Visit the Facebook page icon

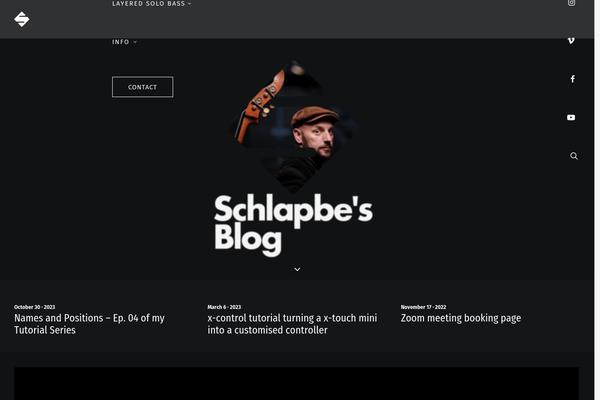(x=572, y=79)
